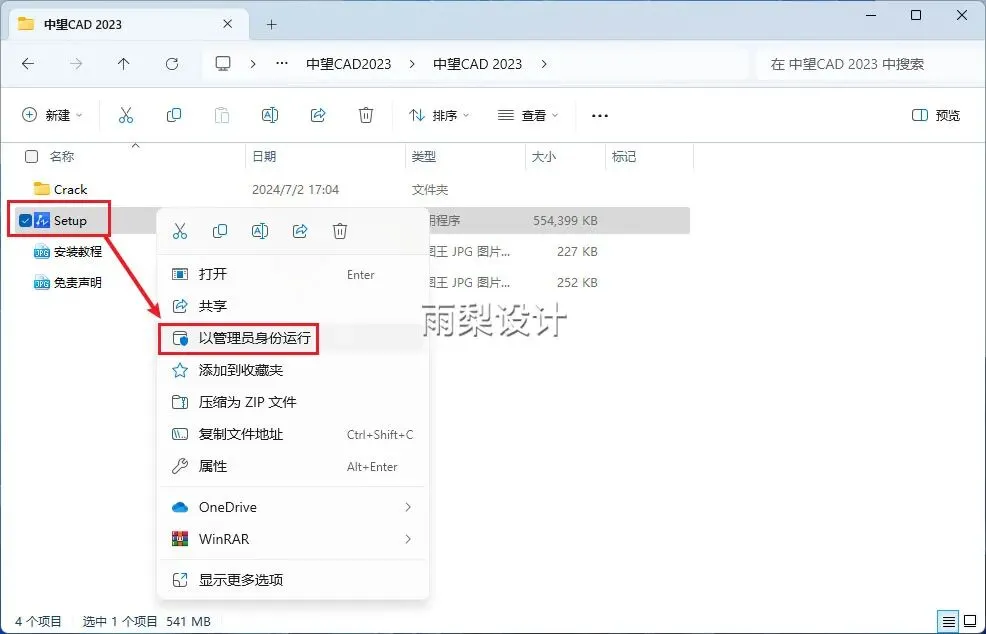Click the Rename icon in the context menu
The height and width of the screenshot is (634, 986).
tap(260, 231)
